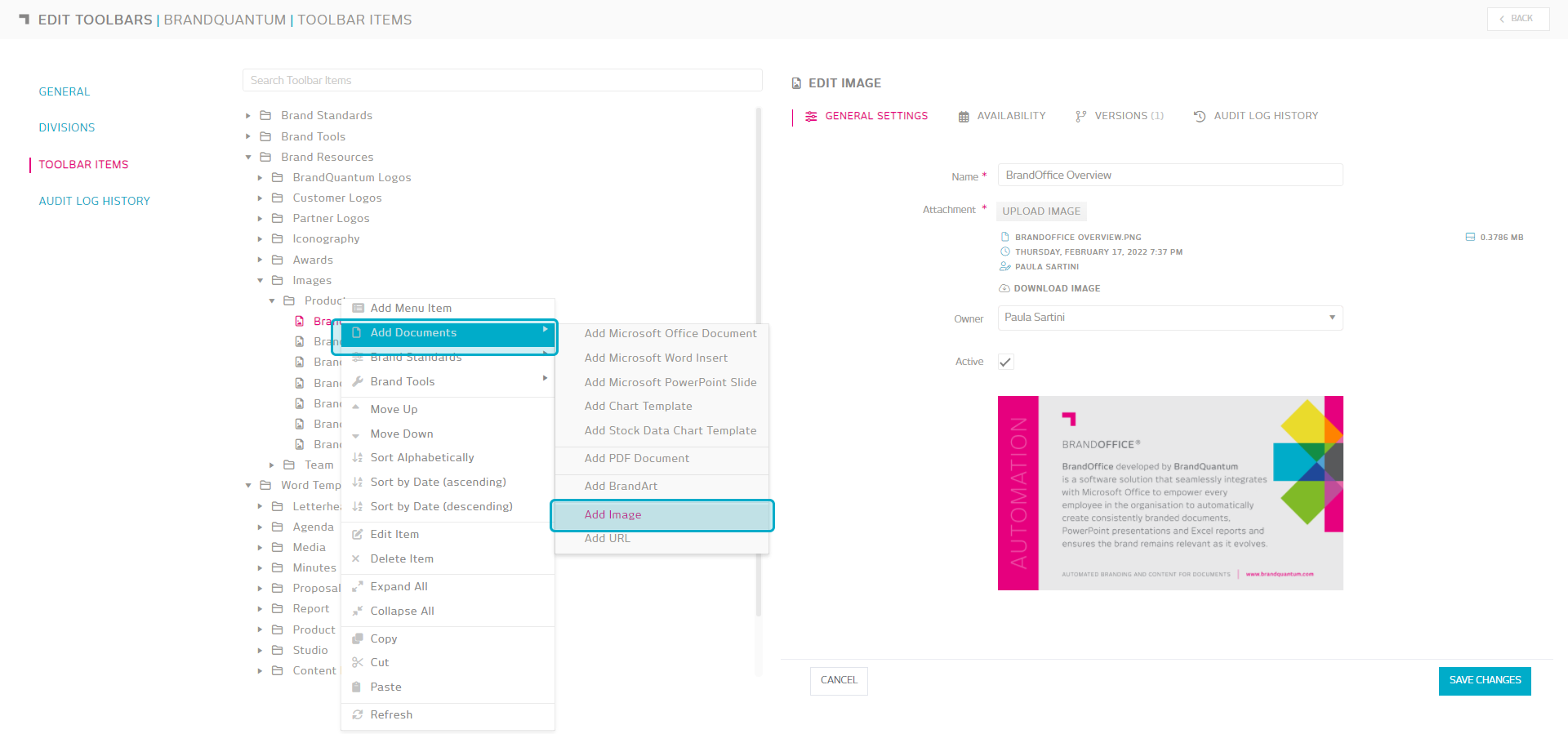Expand the Team folder node
This screenshot has height=734, width=1568.
coord(272,465)
